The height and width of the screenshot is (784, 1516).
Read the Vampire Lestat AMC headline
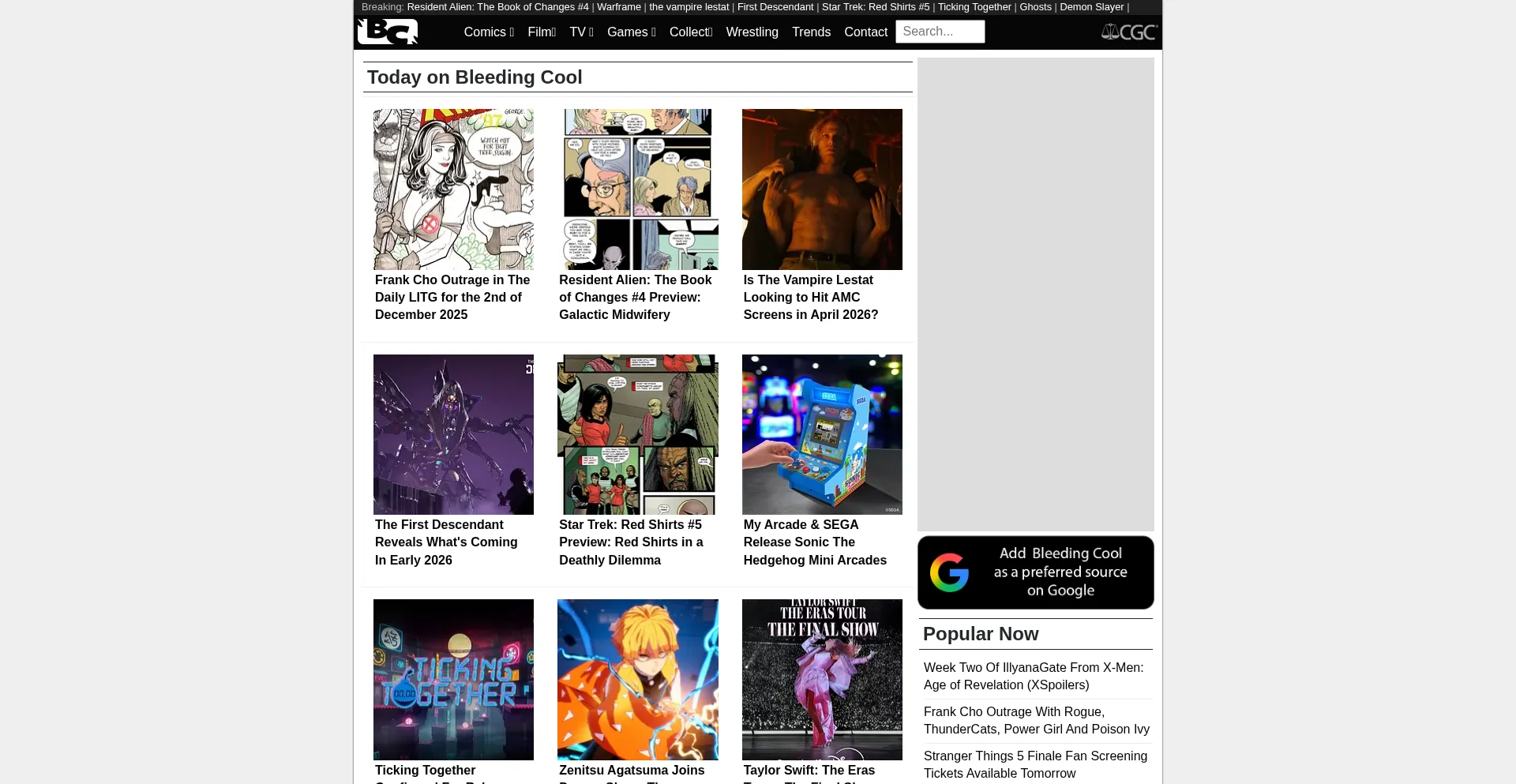click(x=810, y=297)
